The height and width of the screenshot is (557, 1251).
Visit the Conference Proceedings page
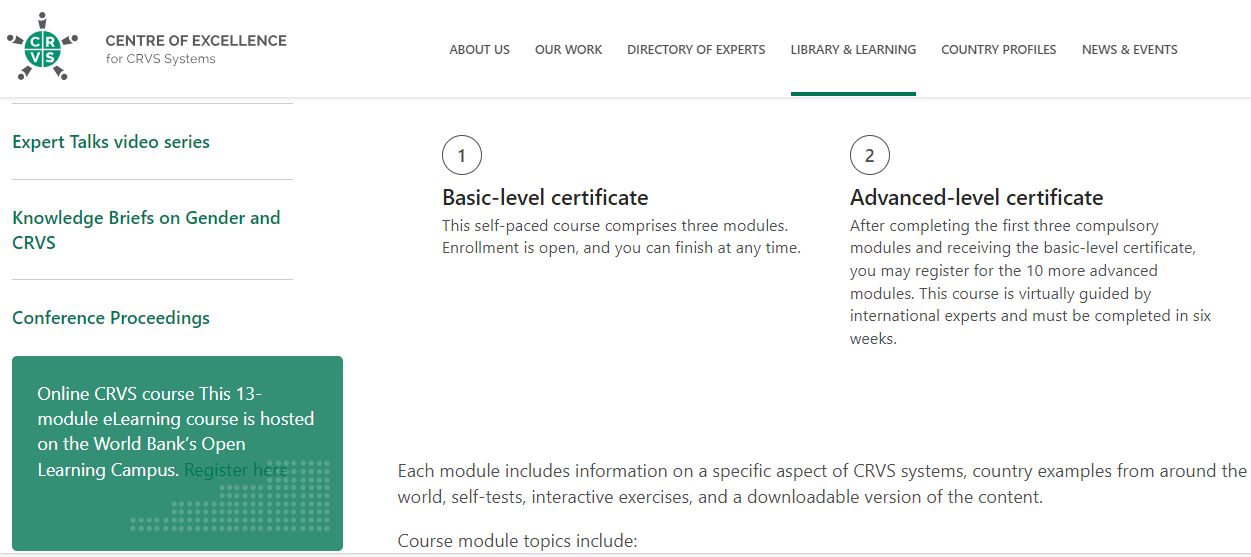point(111,318)
